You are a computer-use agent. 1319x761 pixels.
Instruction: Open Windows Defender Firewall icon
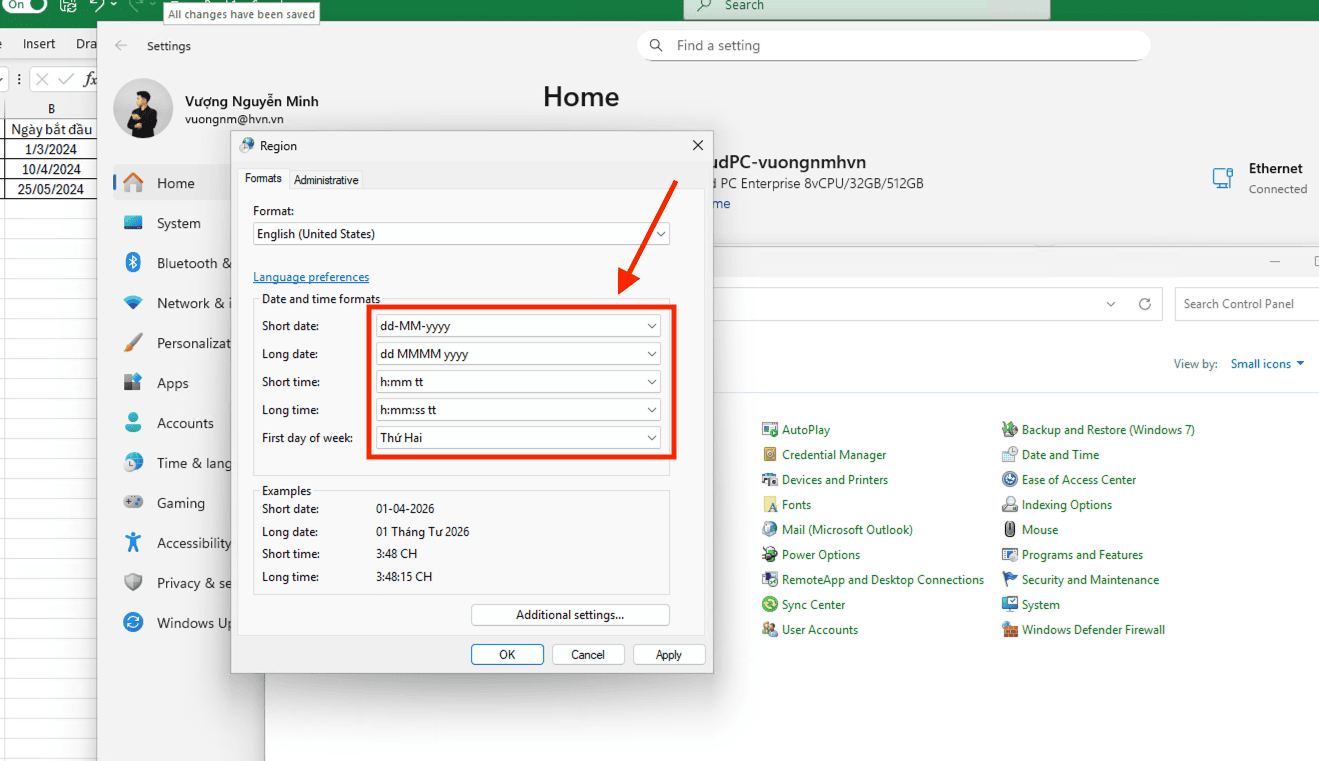(1010, 630)
